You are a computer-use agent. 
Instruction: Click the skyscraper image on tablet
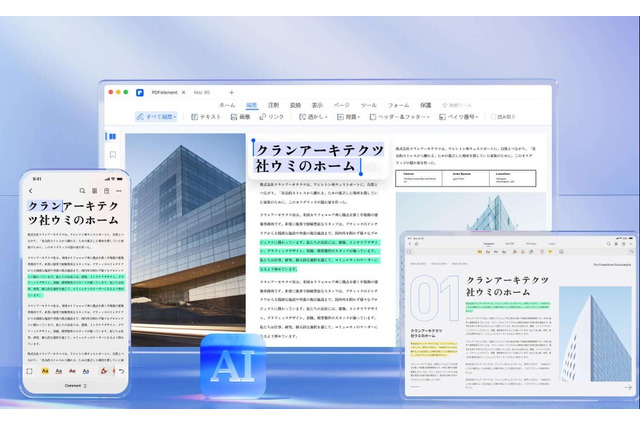click(595, 334)
